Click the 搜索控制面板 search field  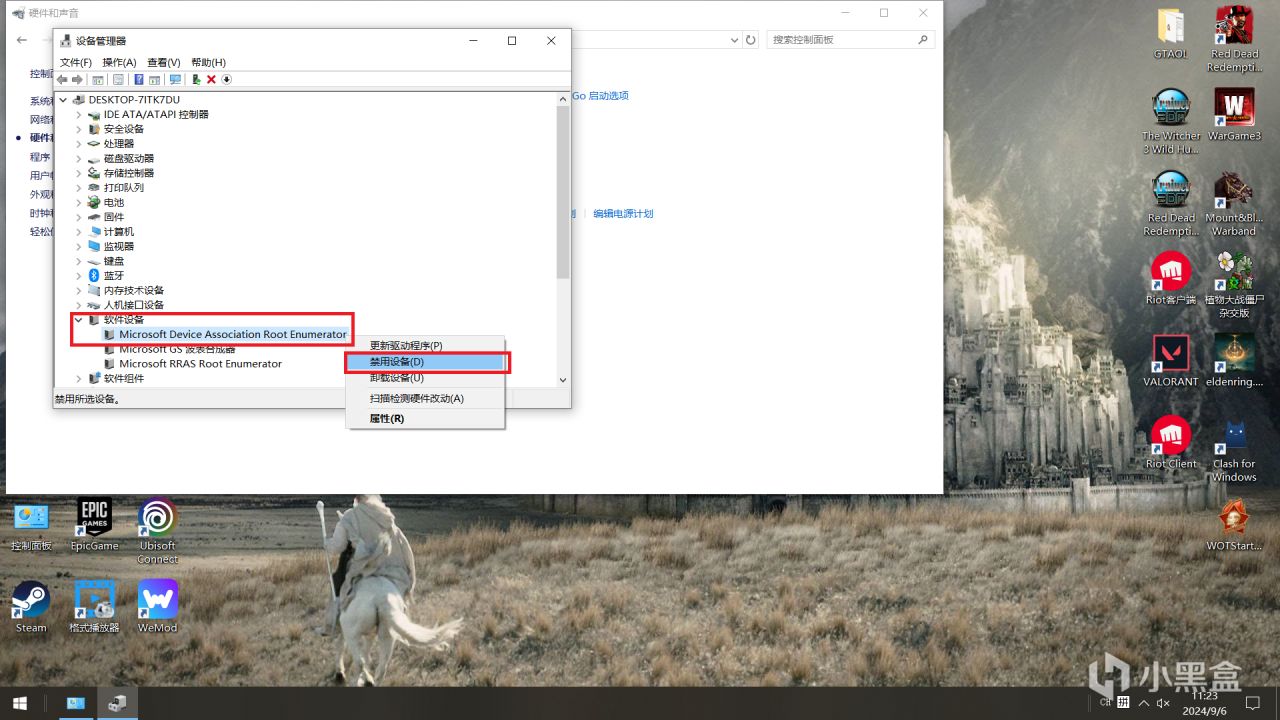[850, 40]
